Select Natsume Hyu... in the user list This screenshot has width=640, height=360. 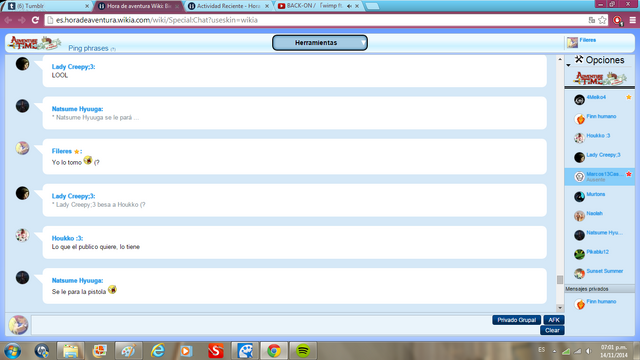click(604, 233)
